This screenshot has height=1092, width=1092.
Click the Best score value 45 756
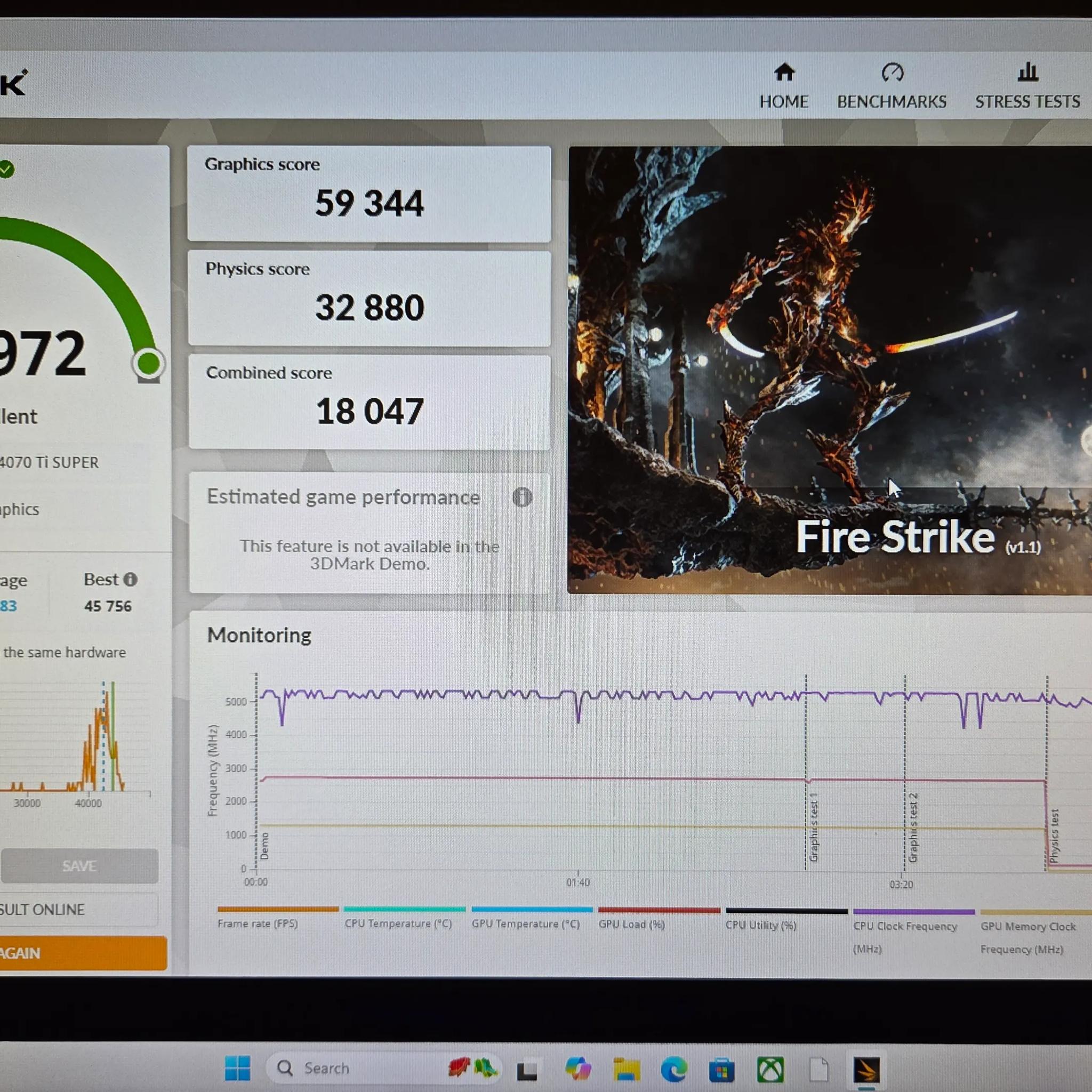108,606
